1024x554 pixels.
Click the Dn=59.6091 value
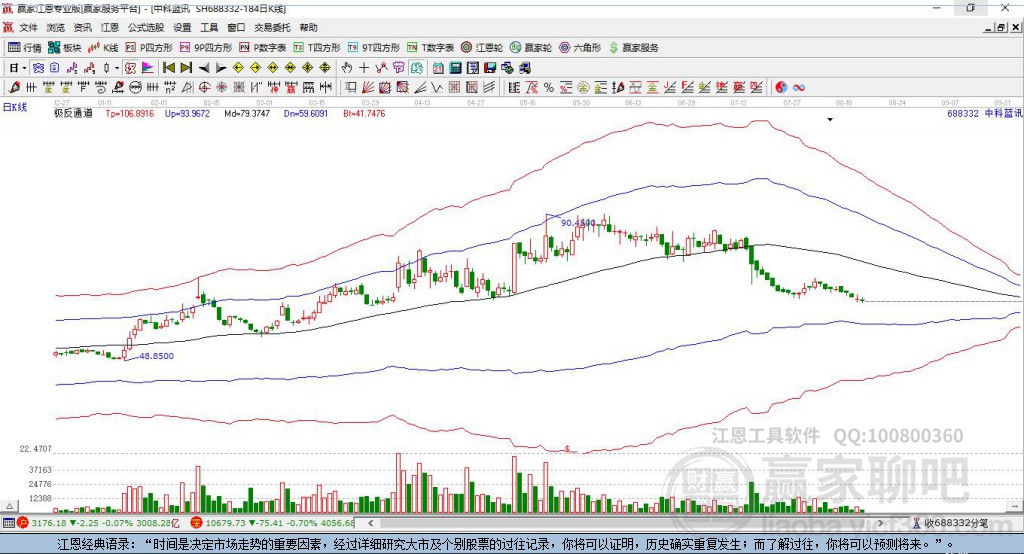tap(306, 113)
